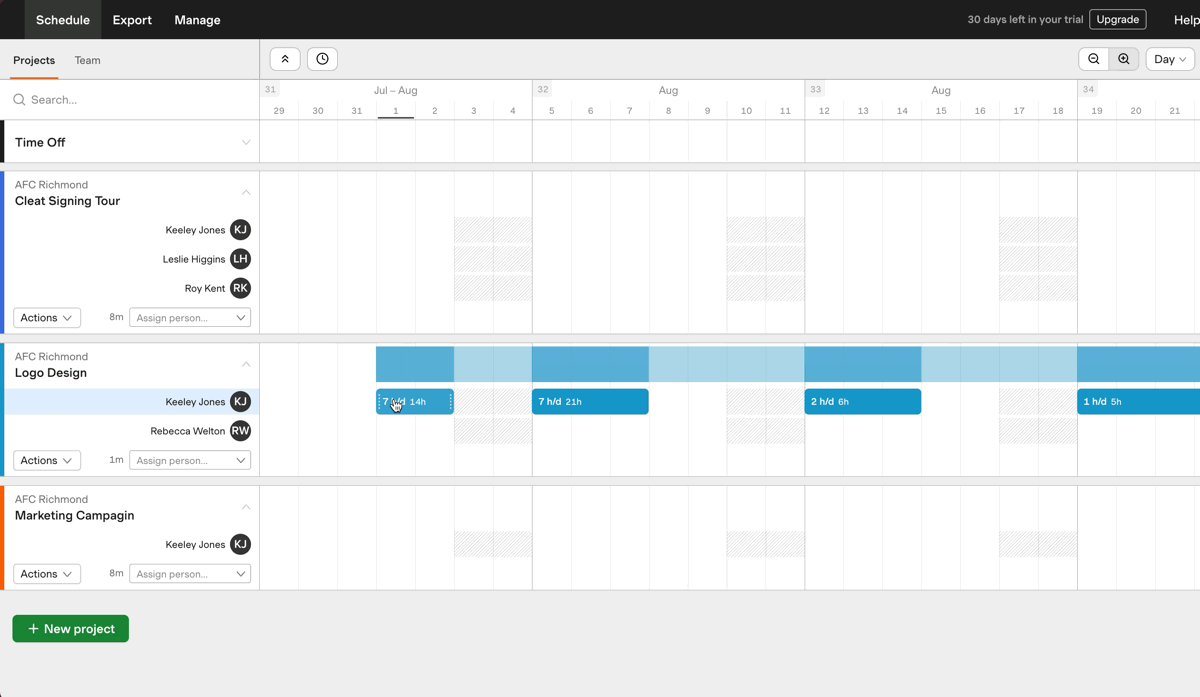Screen dimensions: 1200x697
Task: Click the clock icon in the toolbar
Action: [322, 59]
